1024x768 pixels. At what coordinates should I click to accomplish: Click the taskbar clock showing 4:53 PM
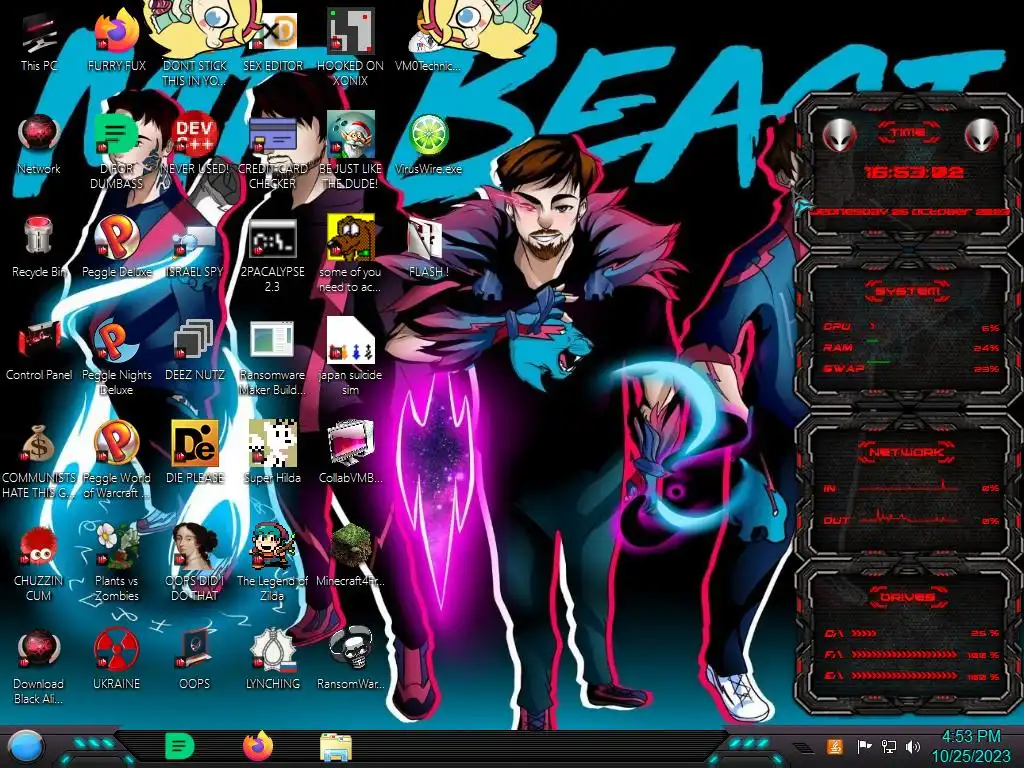(970, 747)
